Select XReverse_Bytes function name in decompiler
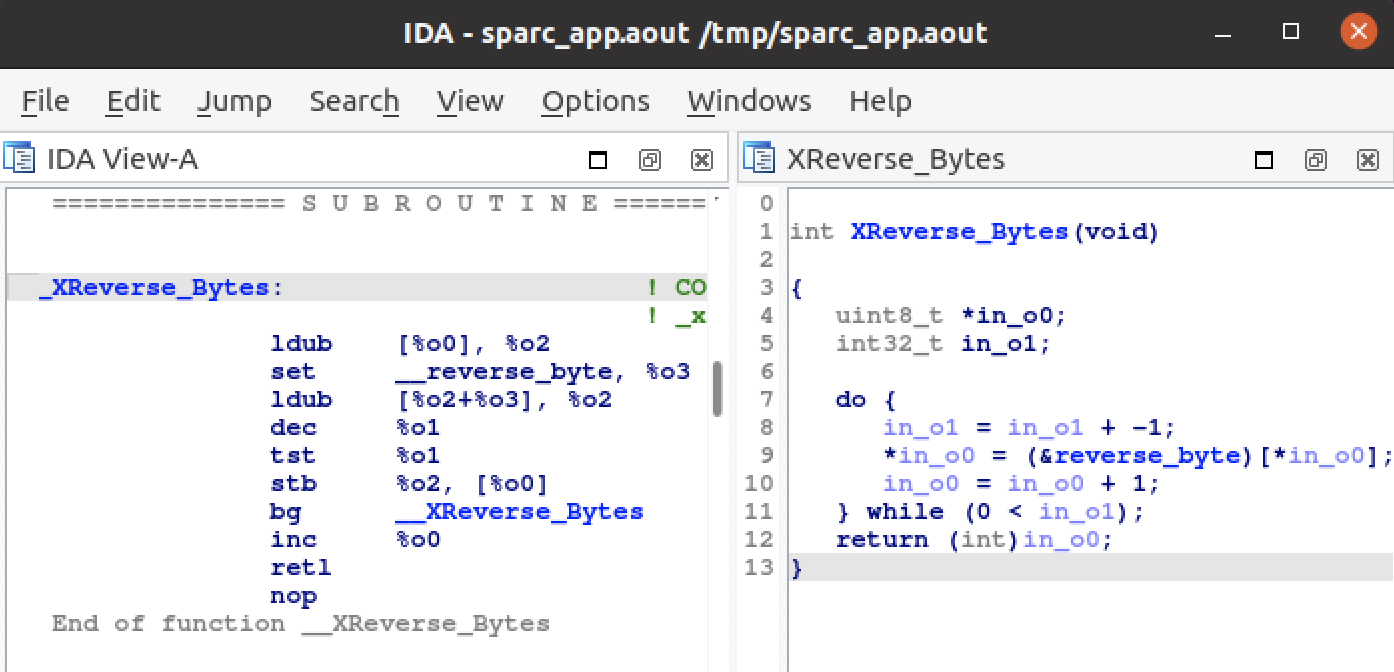The height and width of the screenshot is (672, 1394). pos(959,232)
